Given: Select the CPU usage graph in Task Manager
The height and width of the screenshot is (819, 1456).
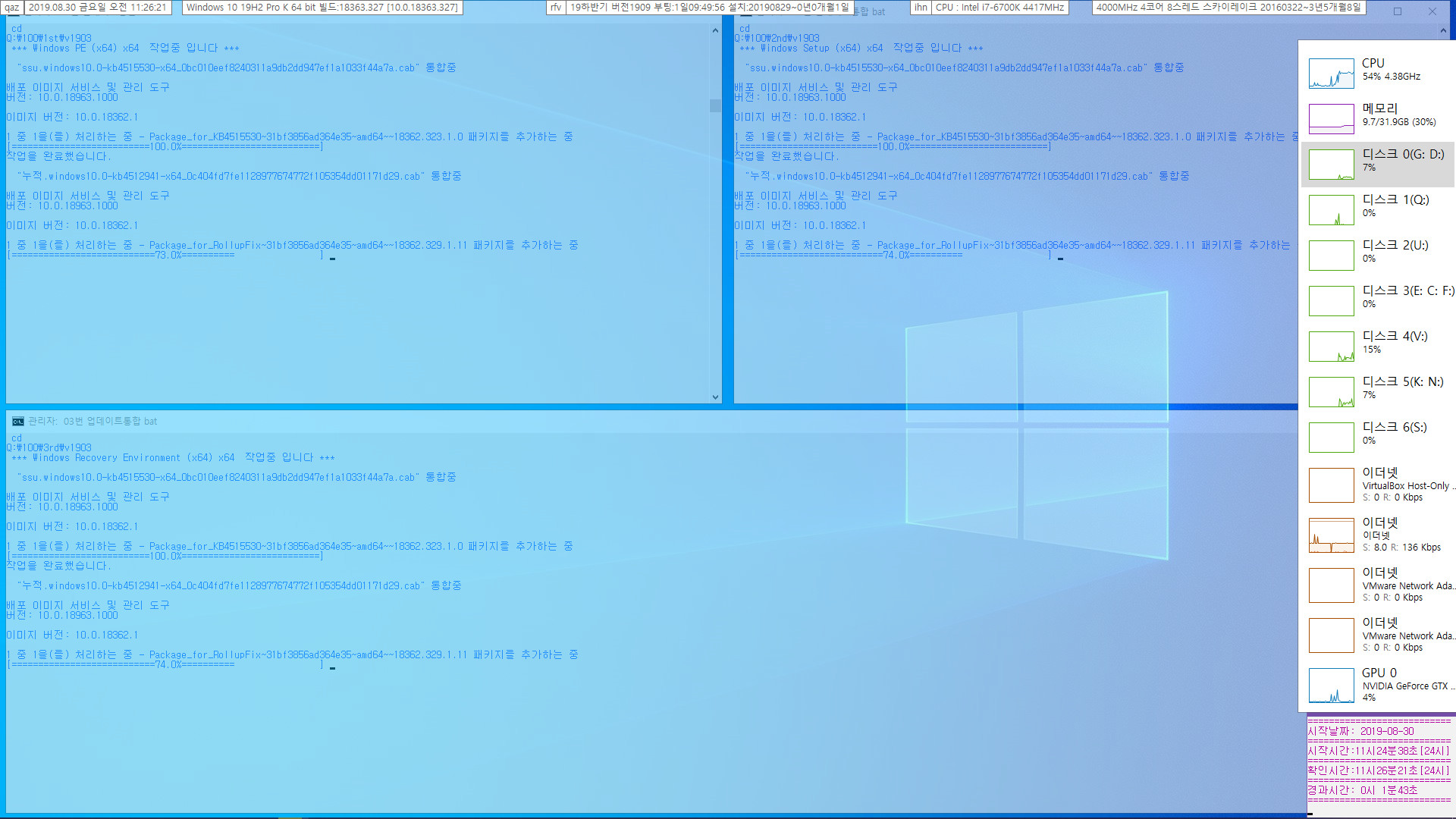Looking at the screenshot, I should 1331,74.
